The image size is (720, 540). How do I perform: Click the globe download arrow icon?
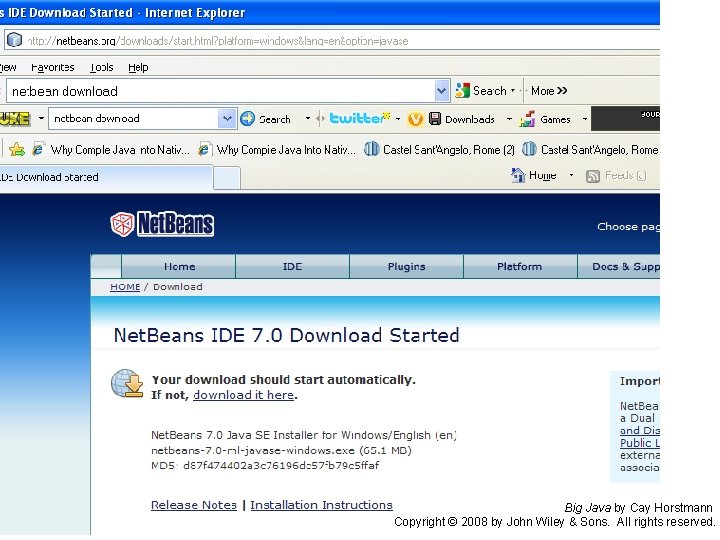click(127, 383)
